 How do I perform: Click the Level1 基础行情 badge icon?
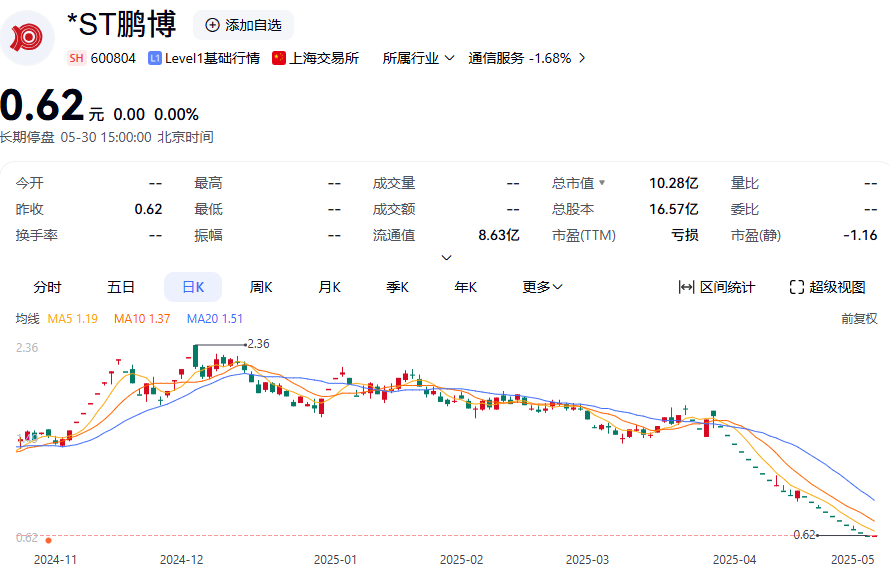(155, 58)
